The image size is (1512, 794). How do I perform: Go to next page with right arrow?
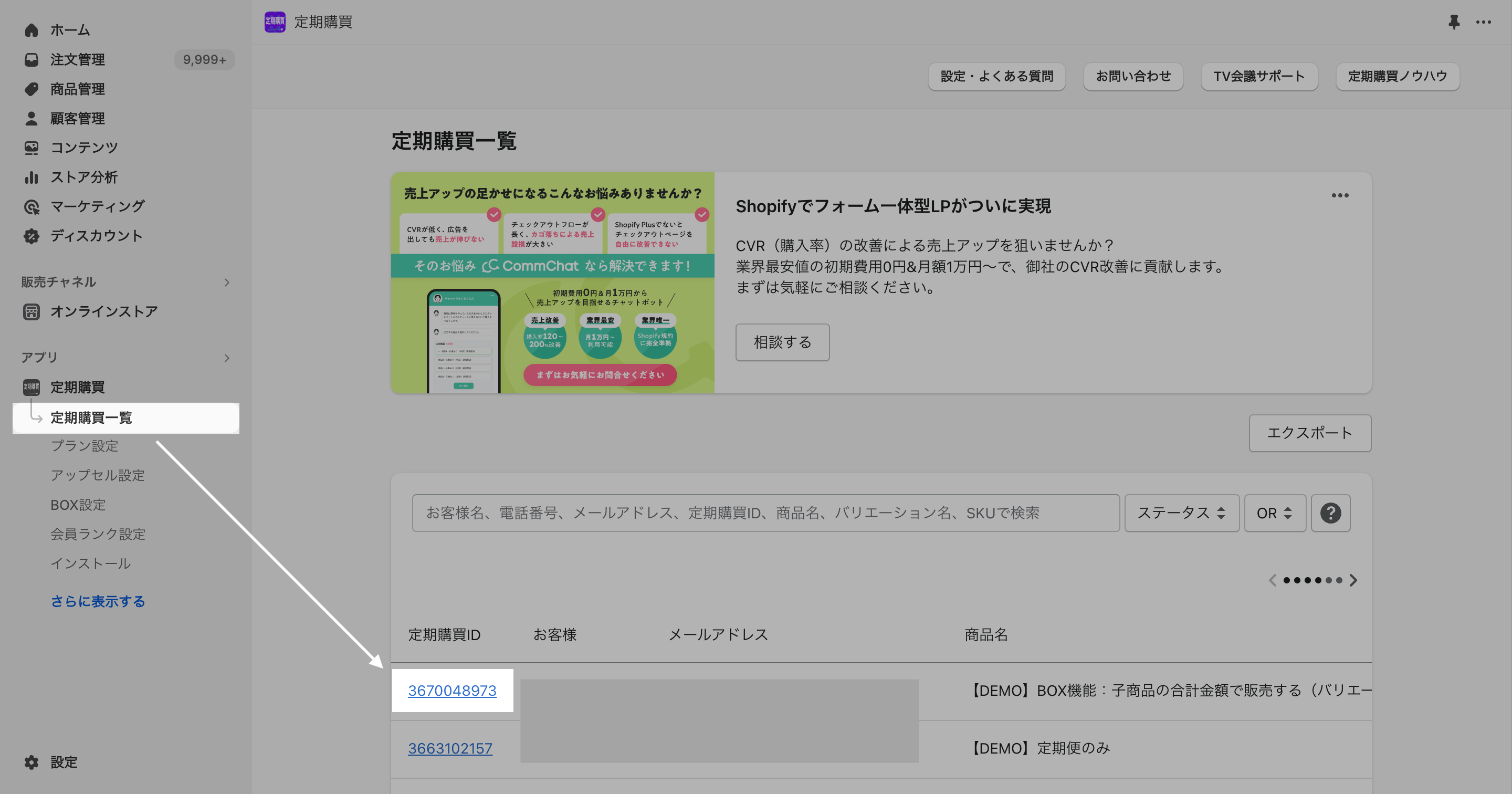1353,580
